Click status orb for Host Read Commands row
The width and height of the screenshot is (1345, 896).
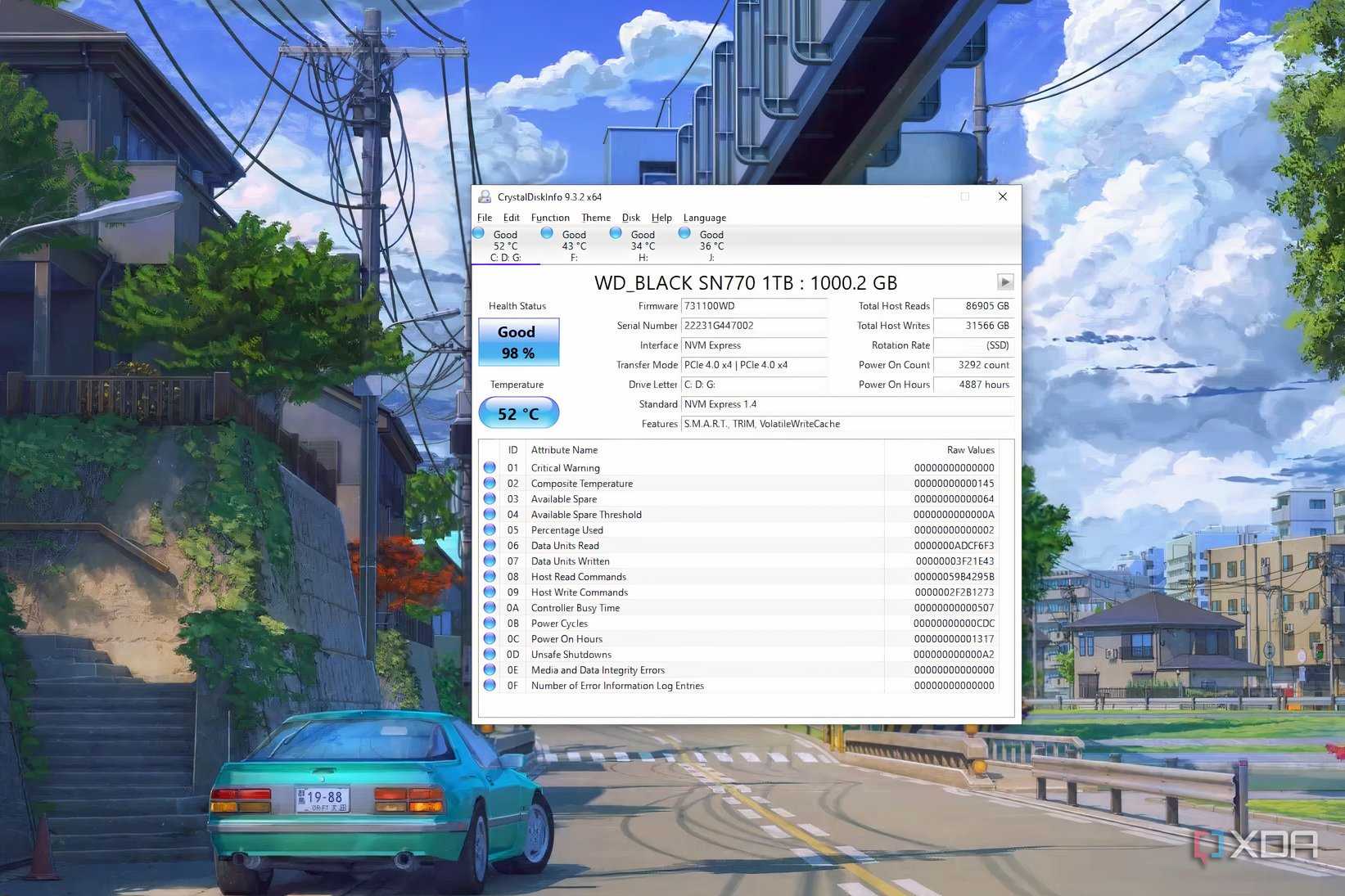click(x=490, y=576)
